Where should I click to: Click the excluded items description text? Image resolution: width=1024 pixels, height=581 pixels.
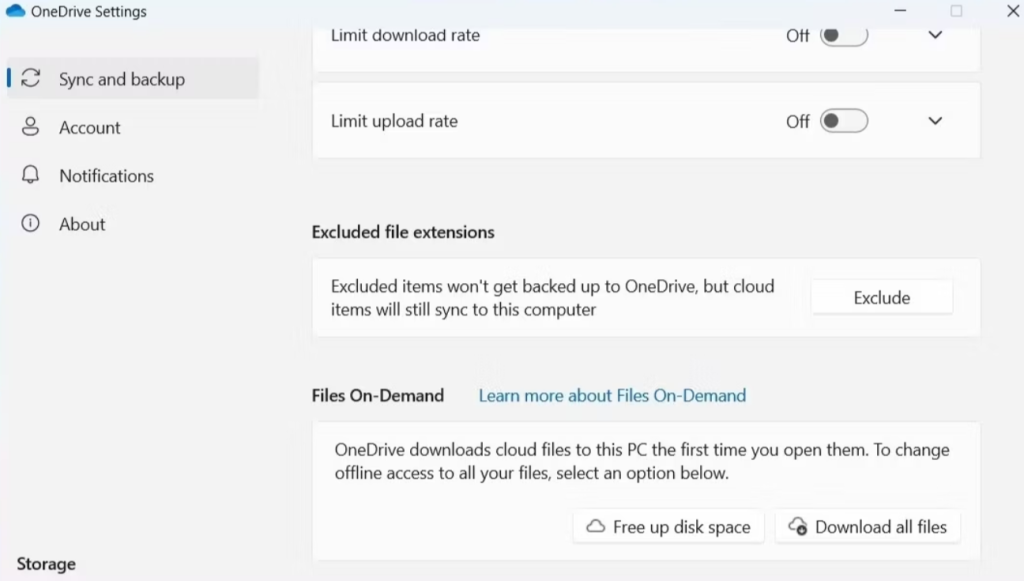552,298
